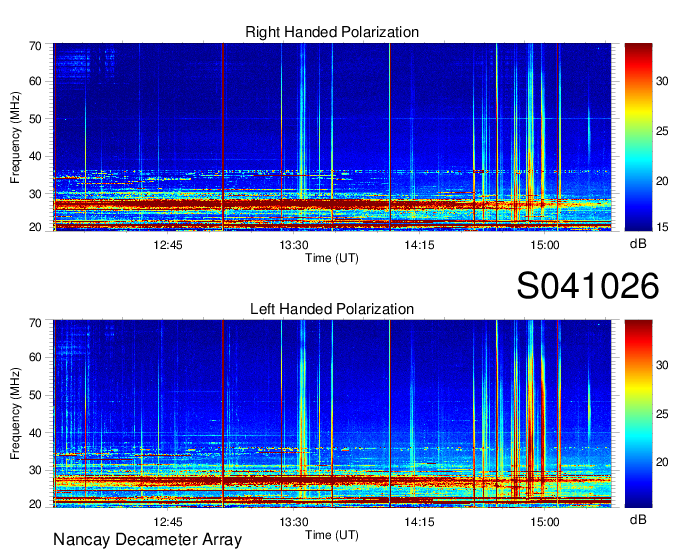Click the 40 frequency tick on bottom plot
This screenshot has width=680, height=552.
[x=35, y=432]
